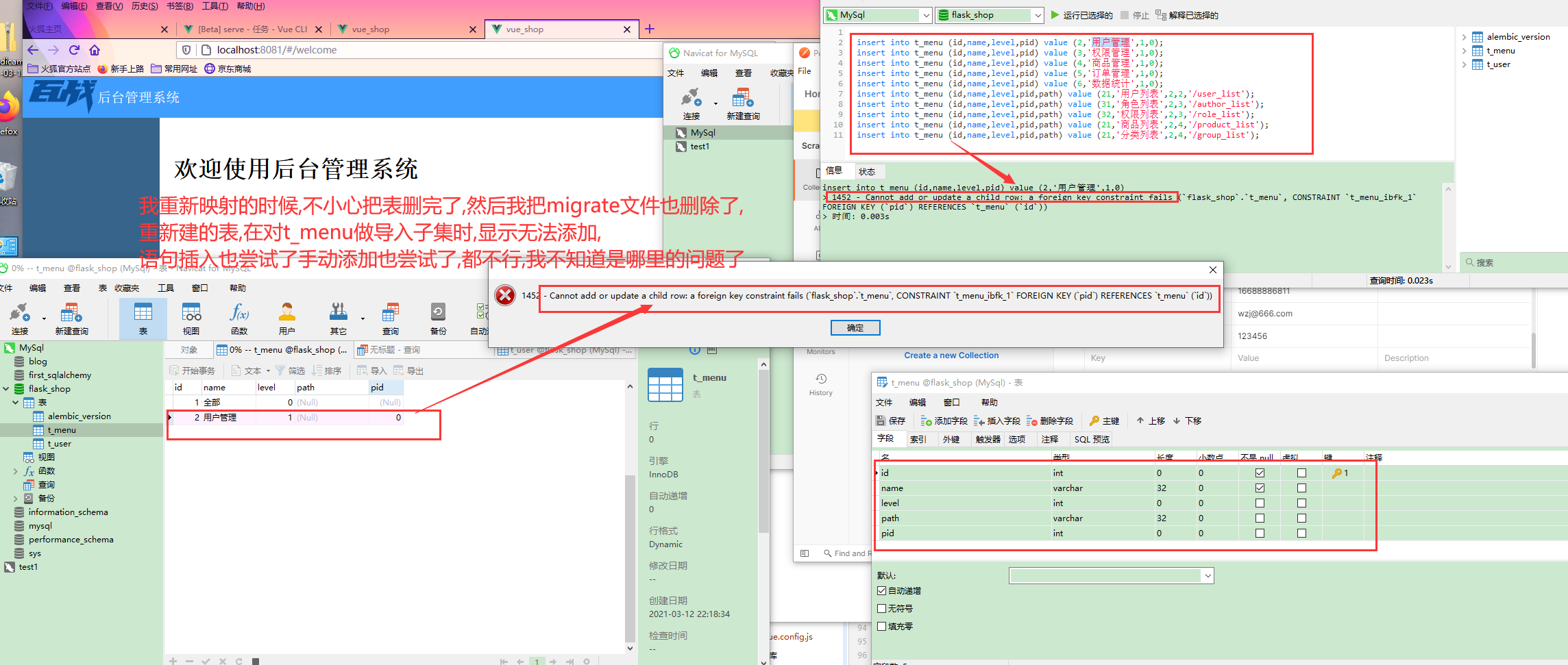Open MySql connection dropdown in query editor
Image resolution: width=1568 pixels, height=665 pixels.
coord(927,15)
